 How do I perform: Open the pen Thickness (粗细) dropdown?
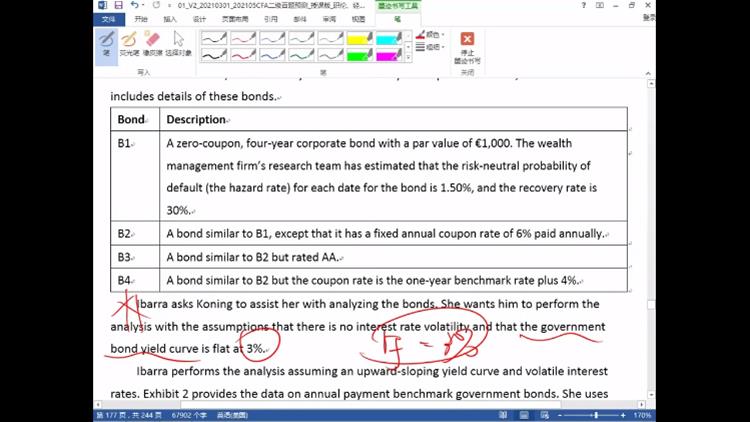[430, 47]
